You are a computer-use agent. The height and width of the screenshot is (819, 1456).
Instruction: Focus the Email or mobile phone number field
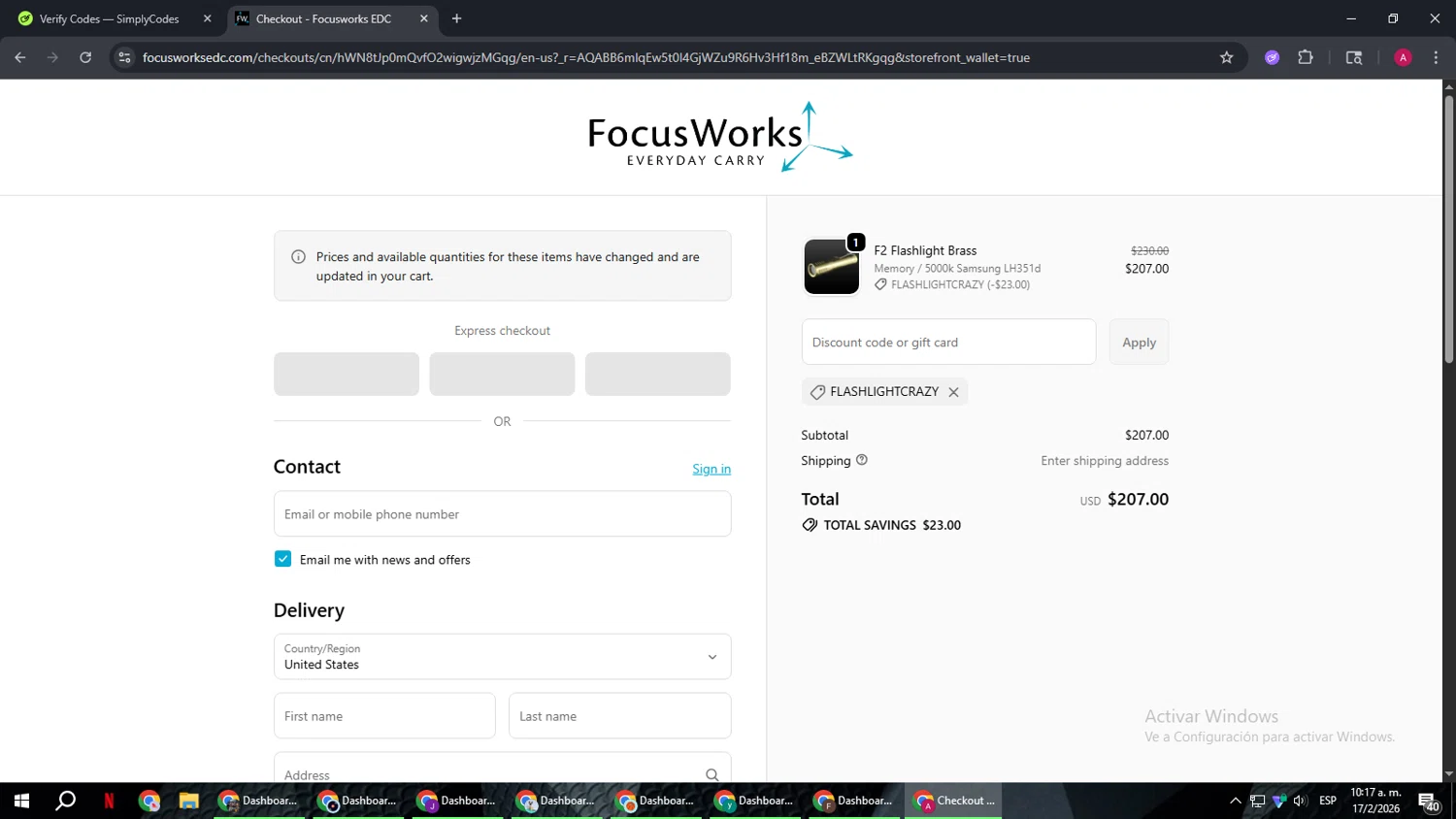(x=502, y=513)
